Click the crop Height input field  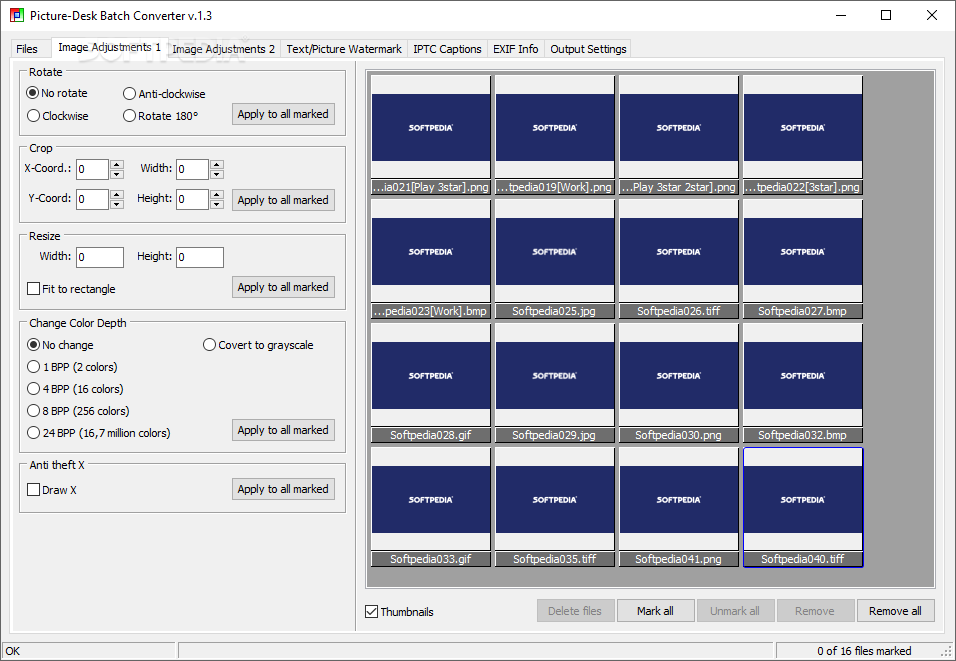coord(192,199)
